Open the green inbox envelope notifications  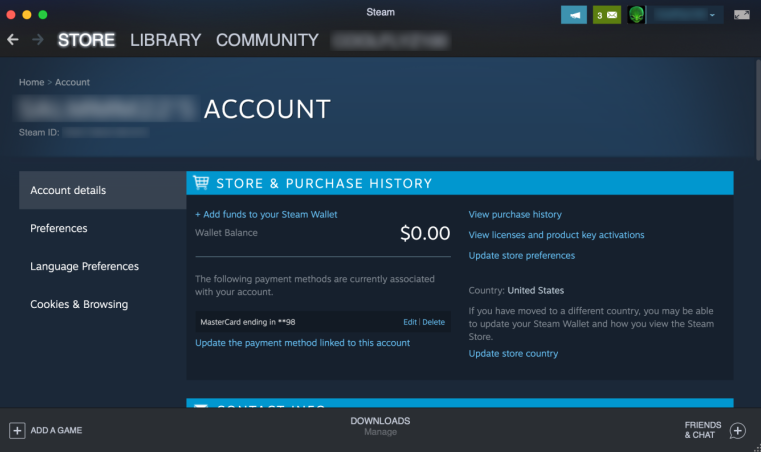pyautogui.click(x=607, y=15)
